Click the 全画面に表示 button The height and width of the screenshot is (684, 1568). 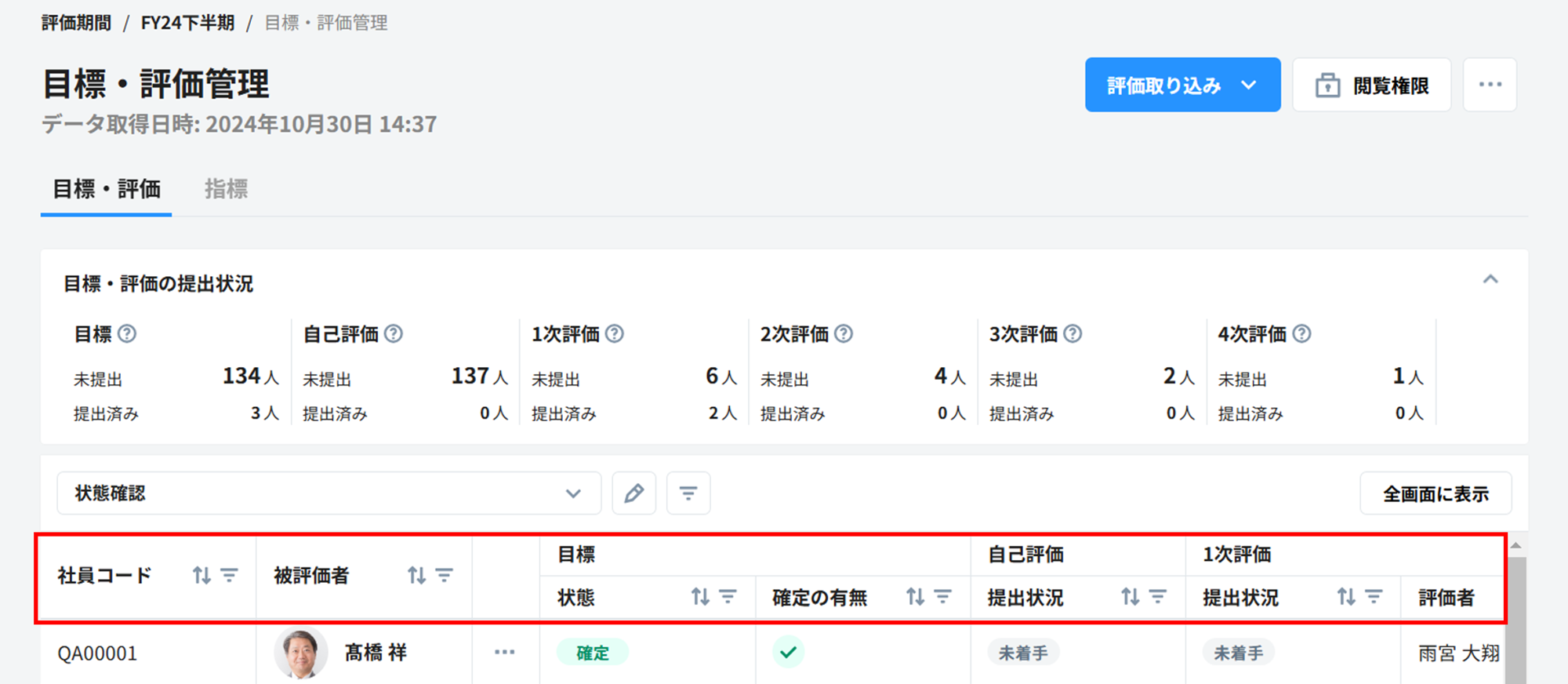[x=1435, y=493]
